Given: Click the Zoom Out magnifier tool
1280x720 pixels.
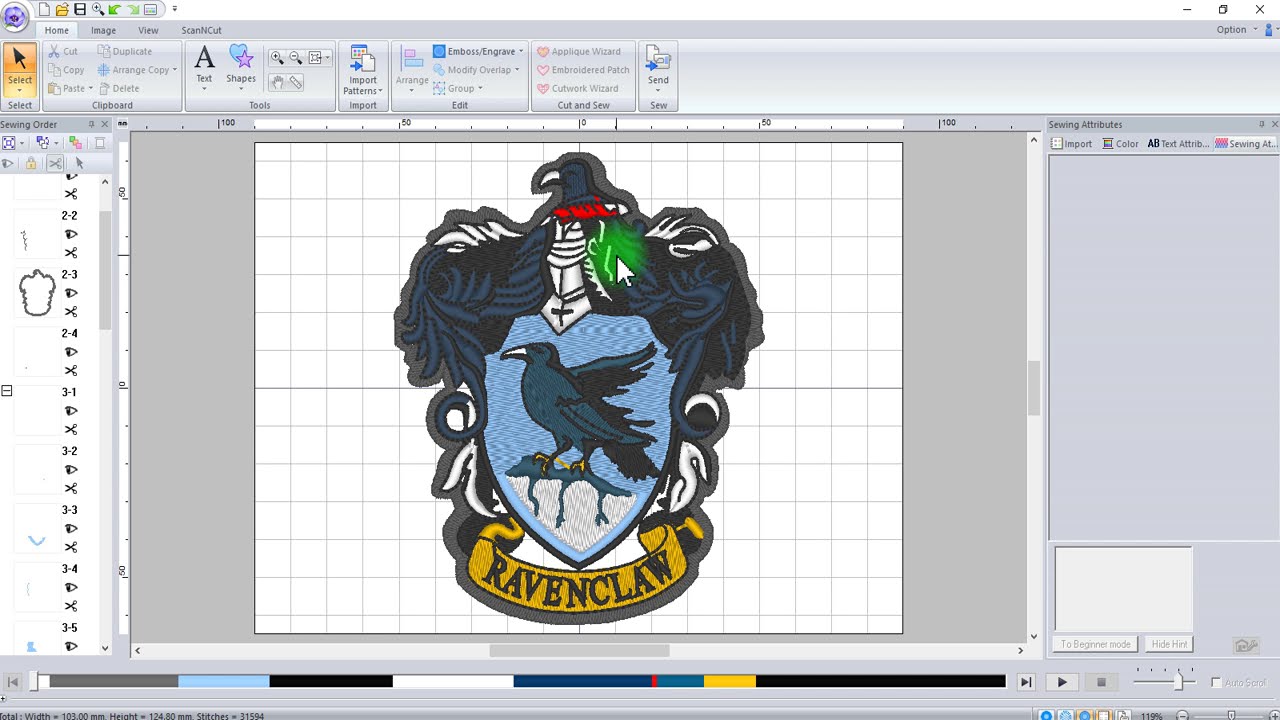Looking at the screenshot, I should [295, 58].
